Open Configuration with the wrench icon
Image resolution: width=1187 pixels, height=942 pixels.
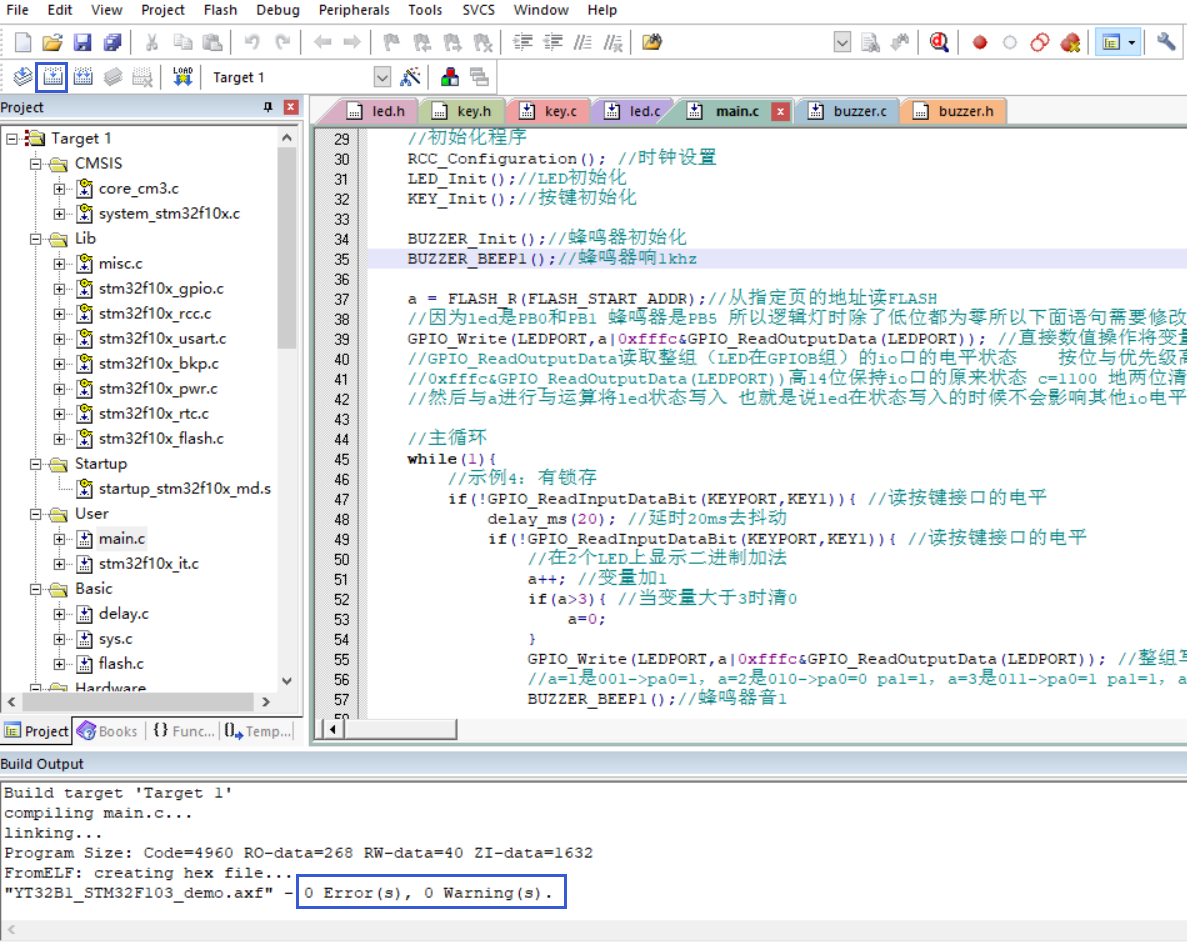(x=1166, y=42)
